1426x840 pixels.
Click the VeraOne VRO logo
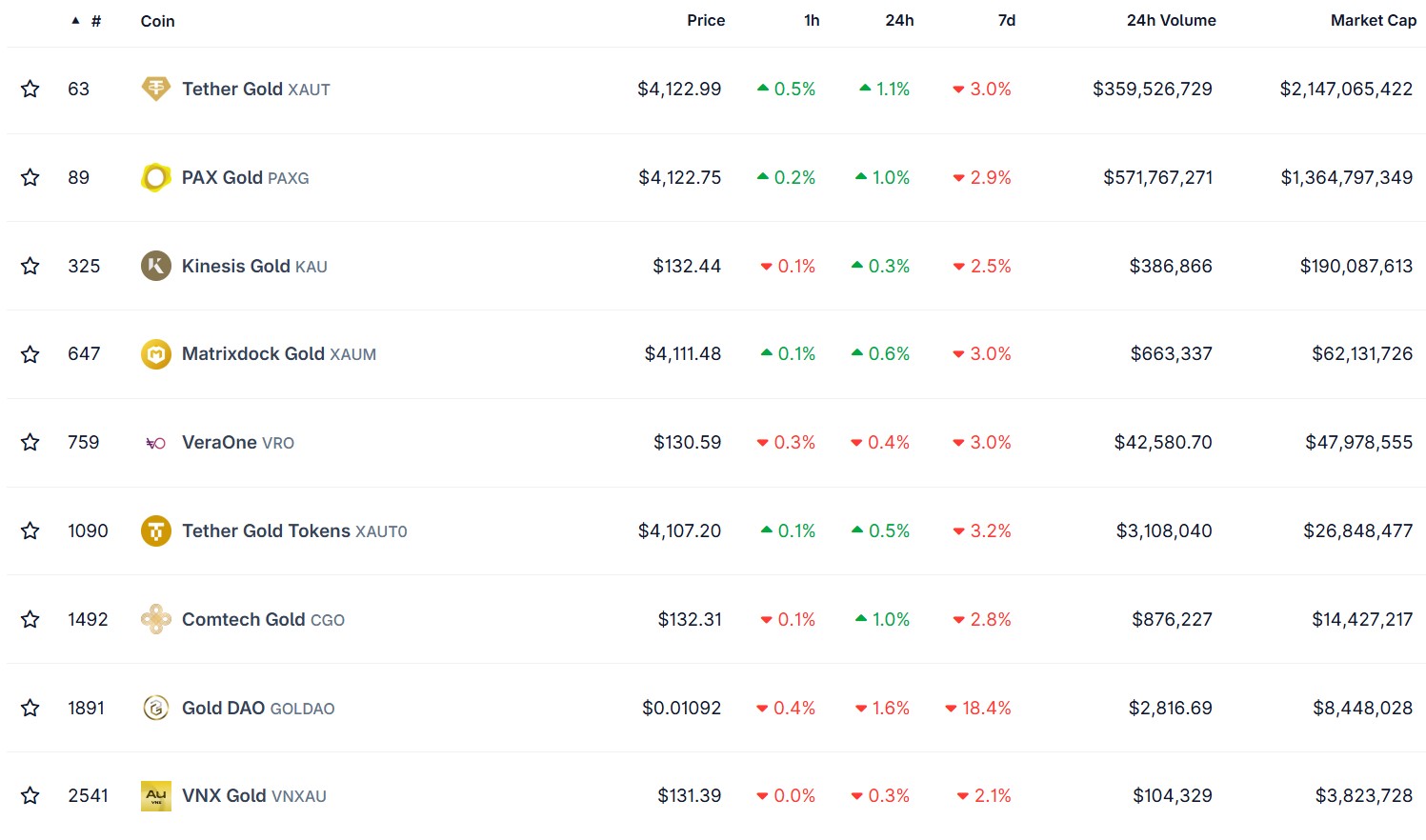(155, 442)
